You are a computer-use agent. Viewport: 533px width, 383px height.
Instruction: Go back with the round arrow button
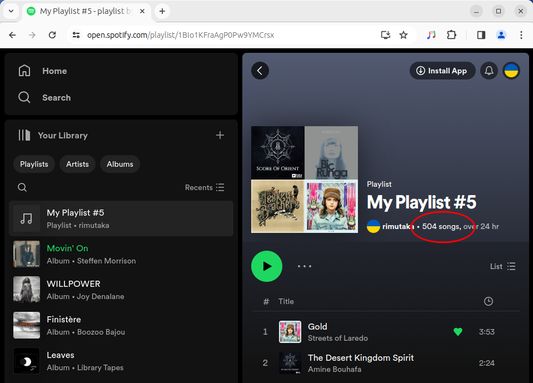260,71
